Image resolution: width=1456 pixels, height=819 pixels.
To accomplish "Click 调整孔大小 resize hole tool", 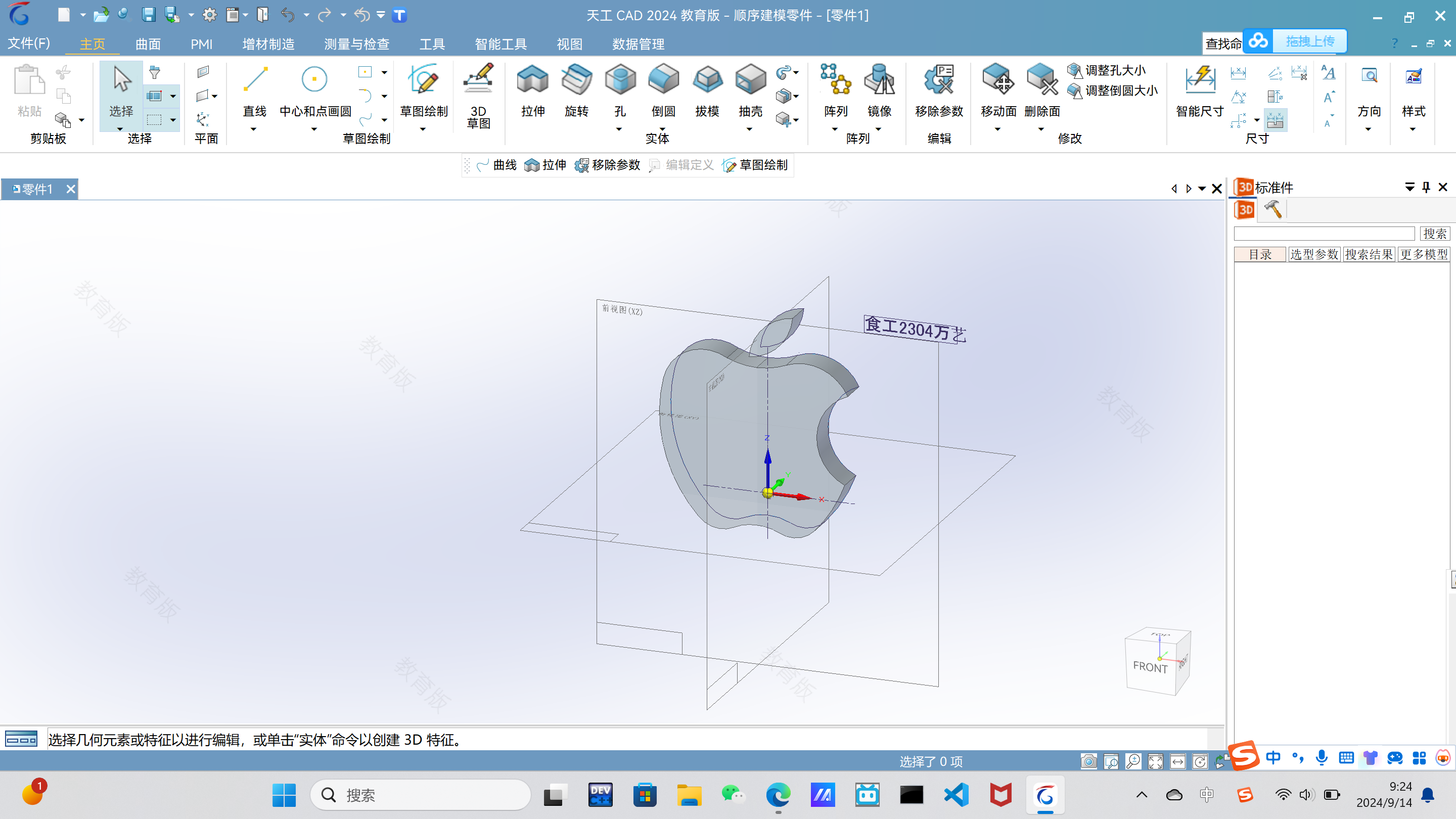I will tap(1106, 71).
